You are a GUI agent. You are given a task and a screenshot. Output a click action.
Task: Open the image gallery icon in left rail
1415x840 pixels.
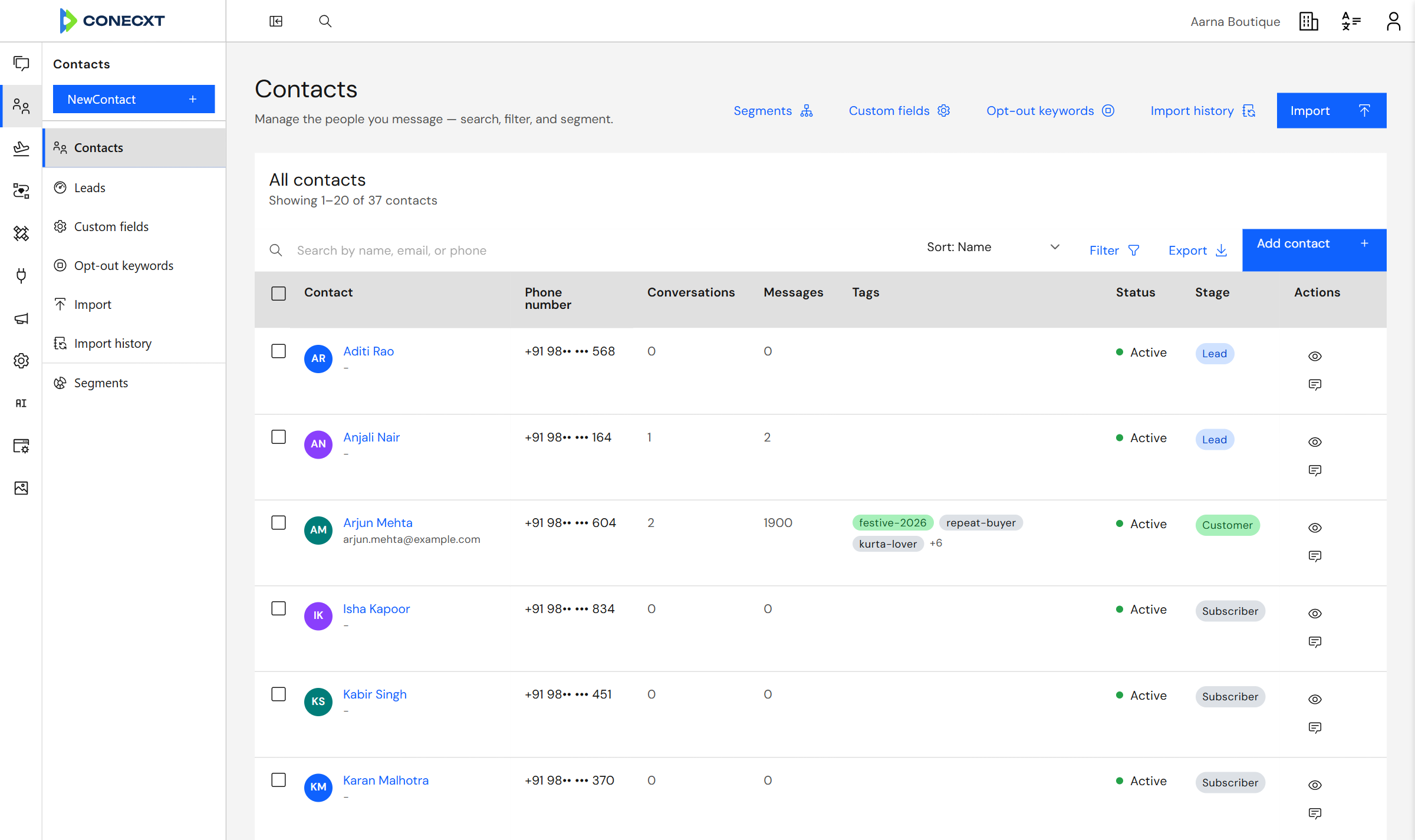[x=21, y=488]
